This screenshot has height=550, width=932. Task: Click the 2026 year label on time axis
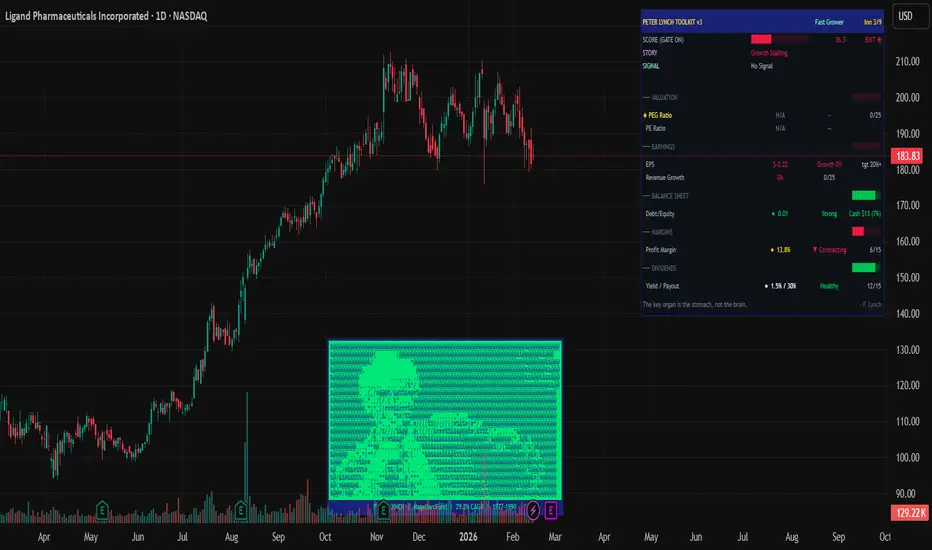point(468,537)
